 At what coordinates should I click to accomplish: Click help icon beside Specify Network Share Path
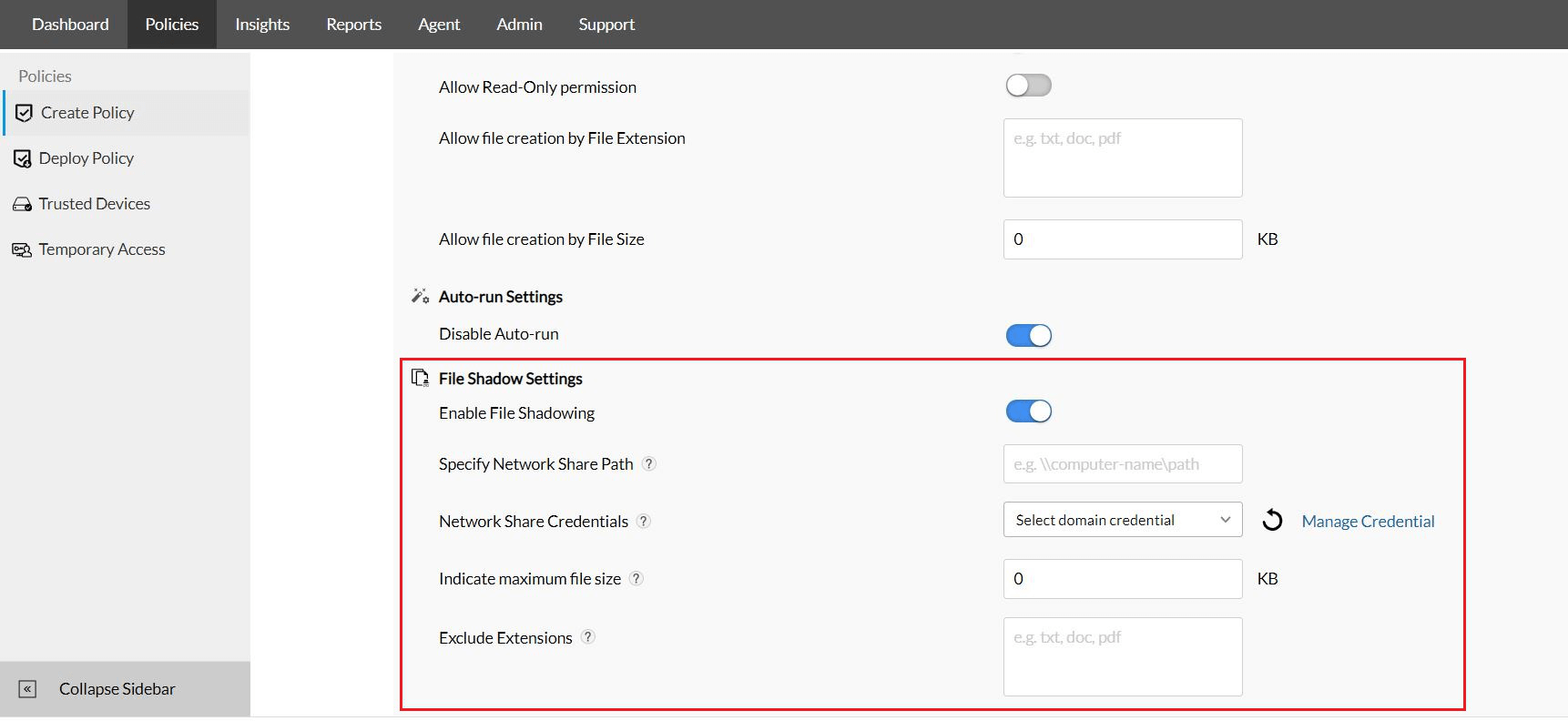tap(649, 463)
